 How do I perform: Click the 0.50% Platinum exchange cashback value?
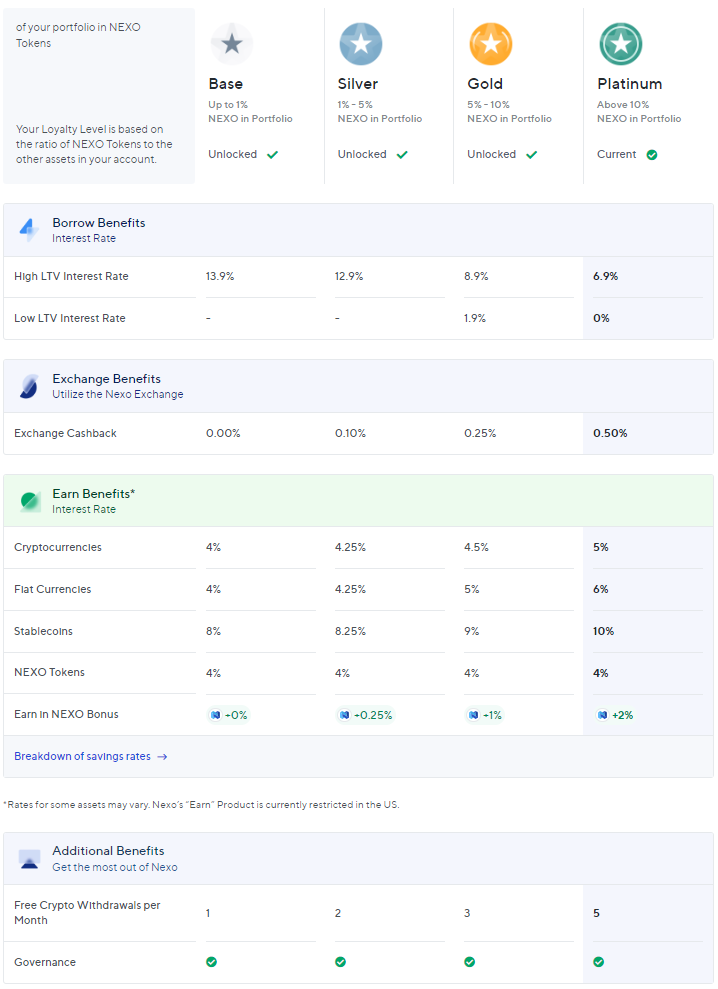[x=610, y=433]
